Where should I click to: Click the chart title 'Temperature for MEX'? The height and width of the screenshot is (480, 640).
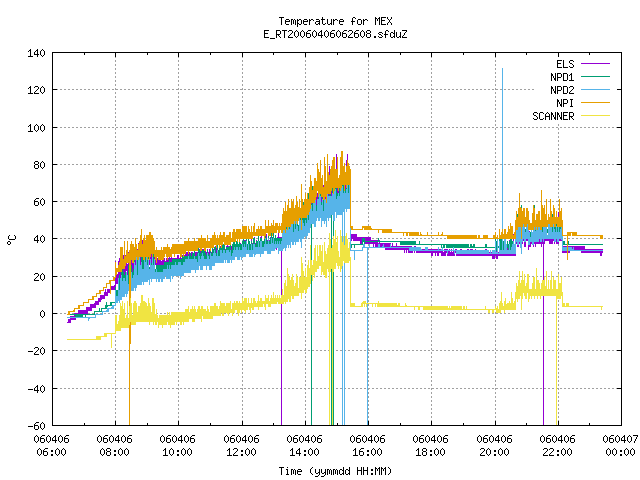[335, 21]
